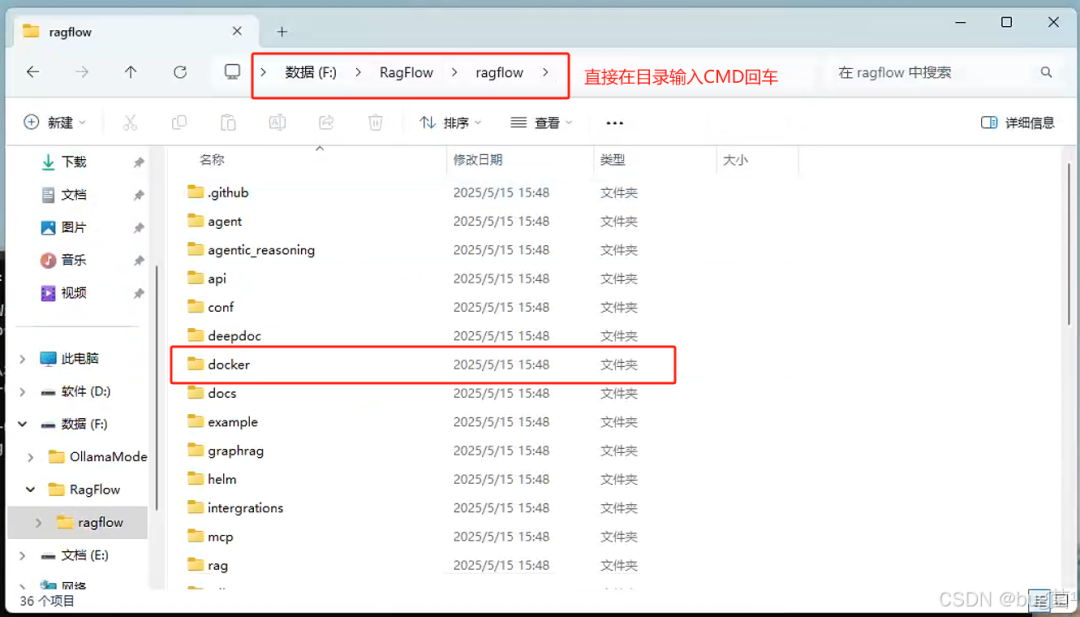The height and width of the screenshot is (617, 1080).
Task: Open Music in quick access
Action: coord(73,260)
